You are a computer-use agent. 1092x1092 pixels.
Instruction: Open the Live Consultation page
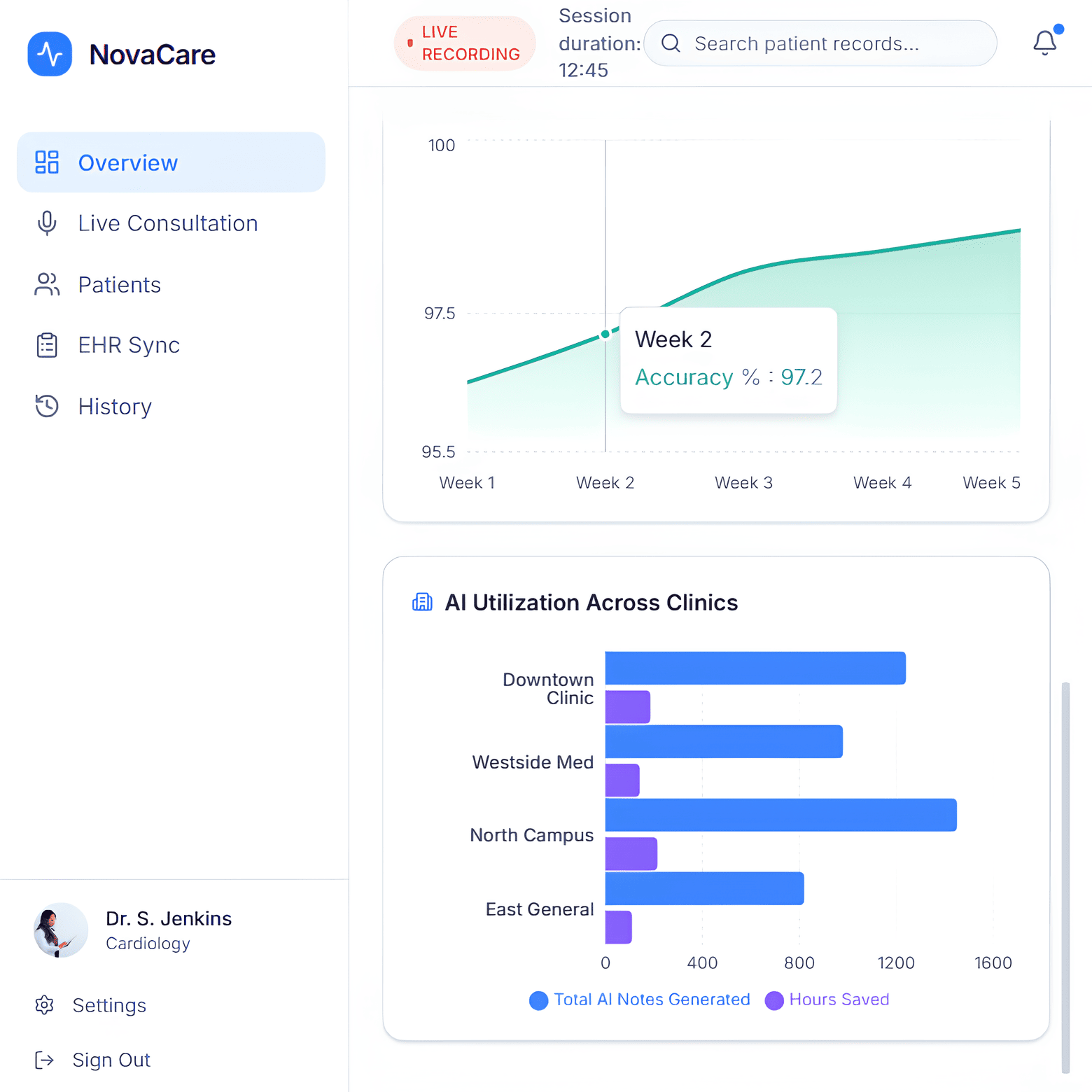pyautogui.click(x=168, y=223)
